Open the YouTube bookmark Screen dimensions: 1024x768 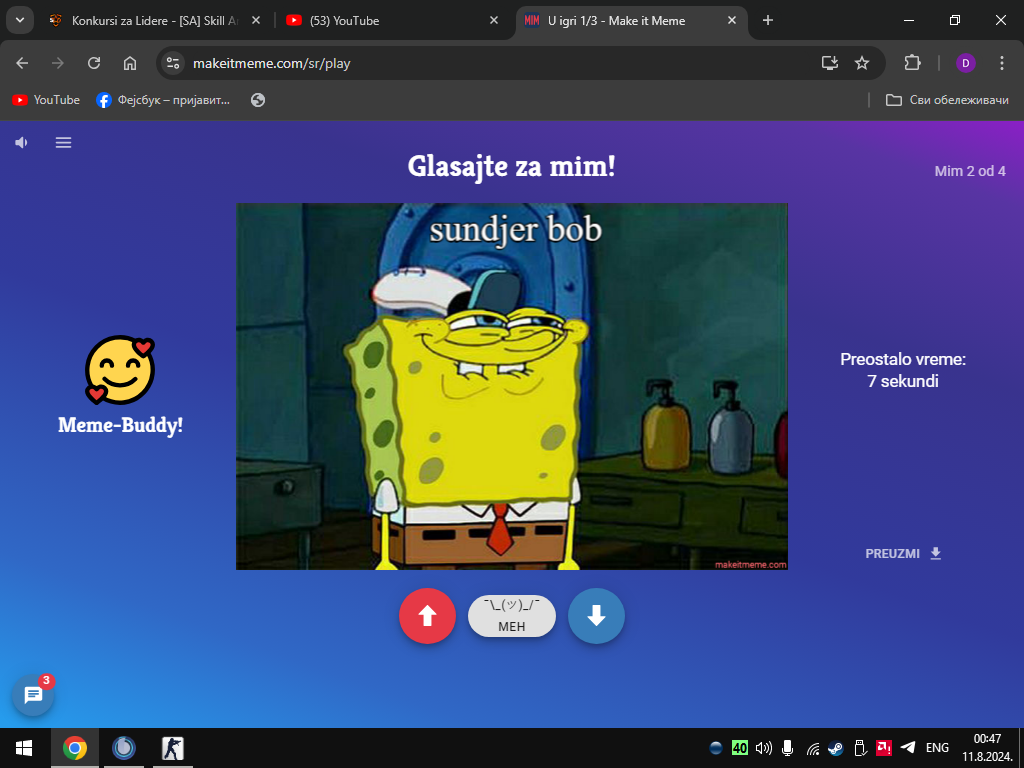(x=46, y=100)
